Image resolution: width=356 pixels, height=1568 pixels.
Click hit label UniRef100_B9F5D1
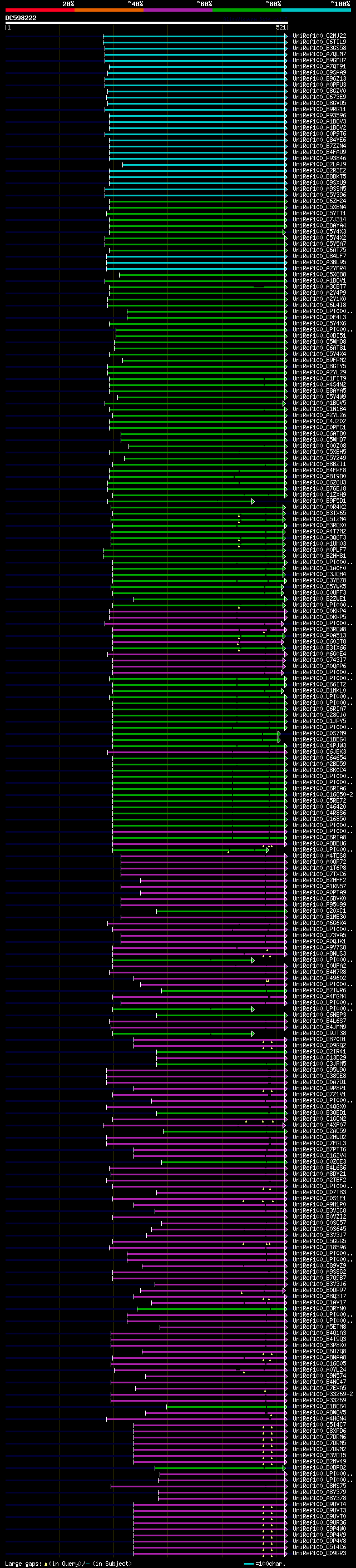point(319,501)
